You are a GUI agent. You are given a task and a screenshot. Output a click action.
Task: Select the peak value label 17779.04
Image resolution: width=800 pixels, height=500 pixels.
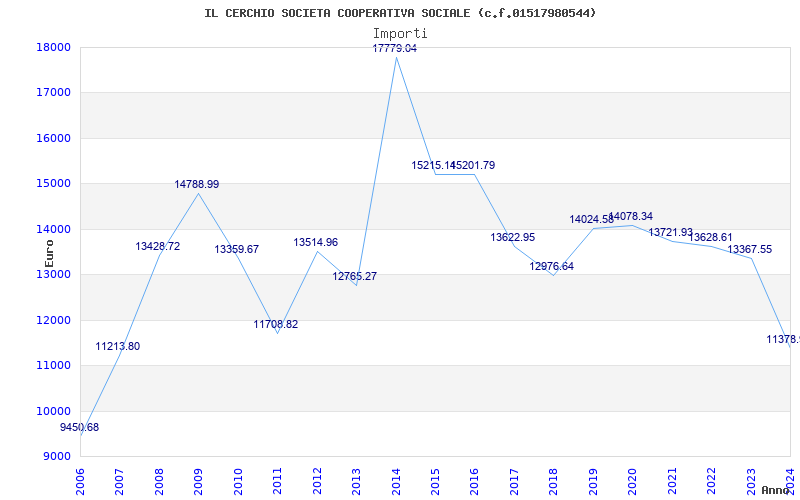pos(395,48)
